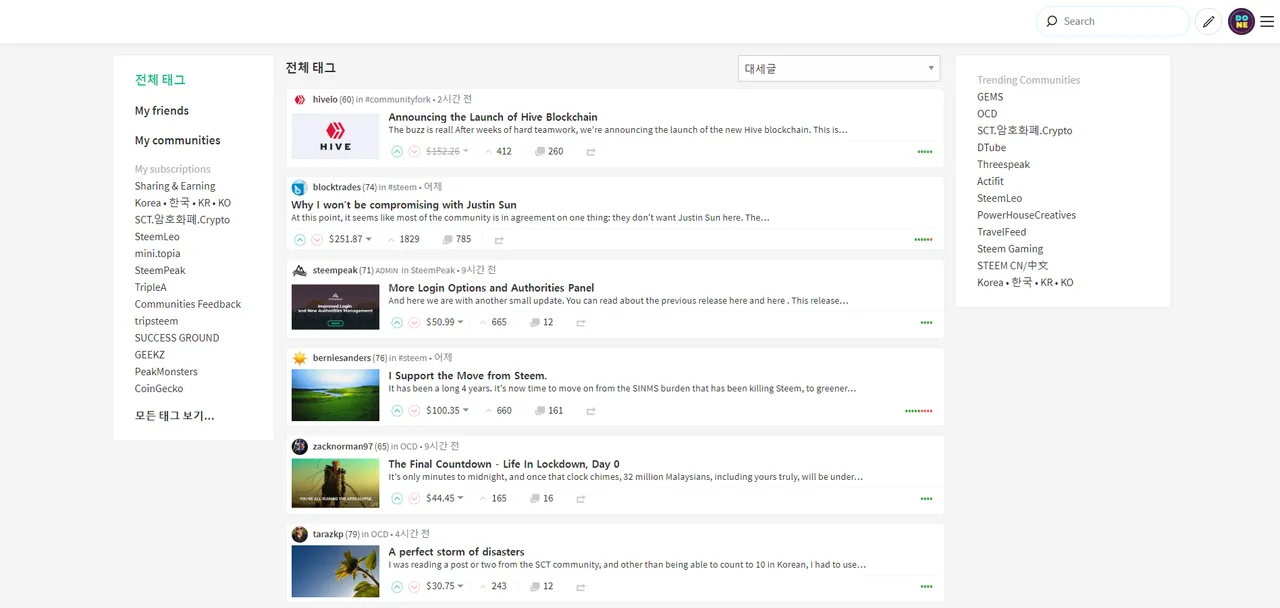Click 모든 태그 보기 link
Viewport: 1280px width, 608px height.
click(175, 416)
